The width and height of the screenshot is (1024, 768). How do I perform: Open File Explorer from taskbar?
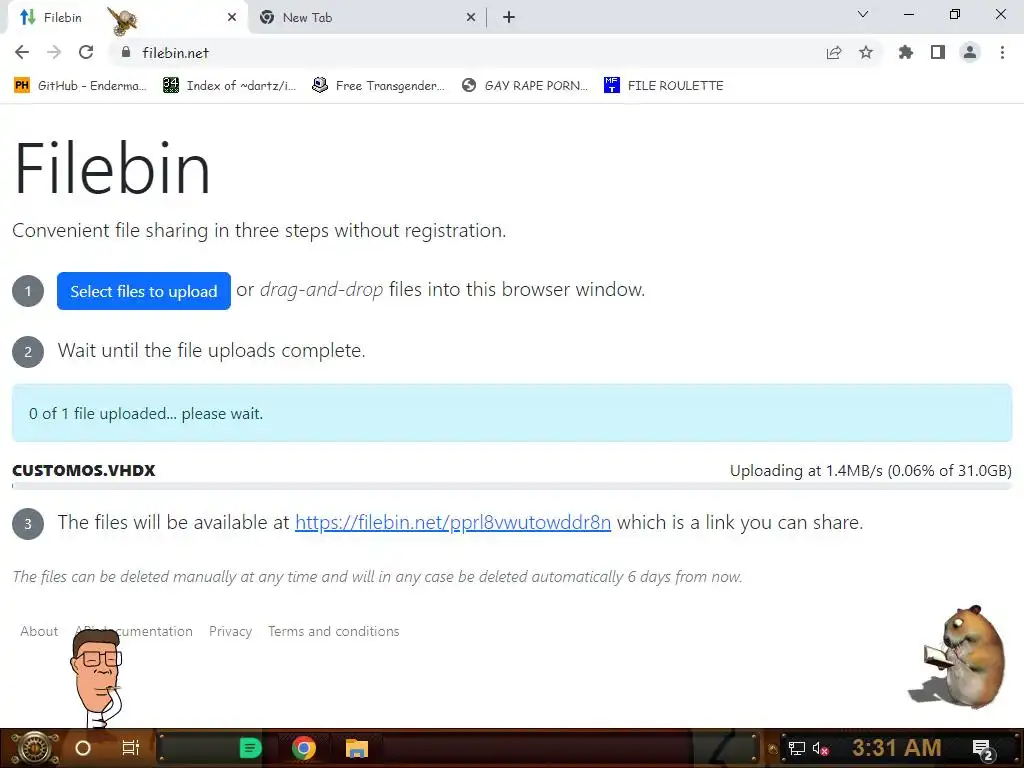(357, 748)
